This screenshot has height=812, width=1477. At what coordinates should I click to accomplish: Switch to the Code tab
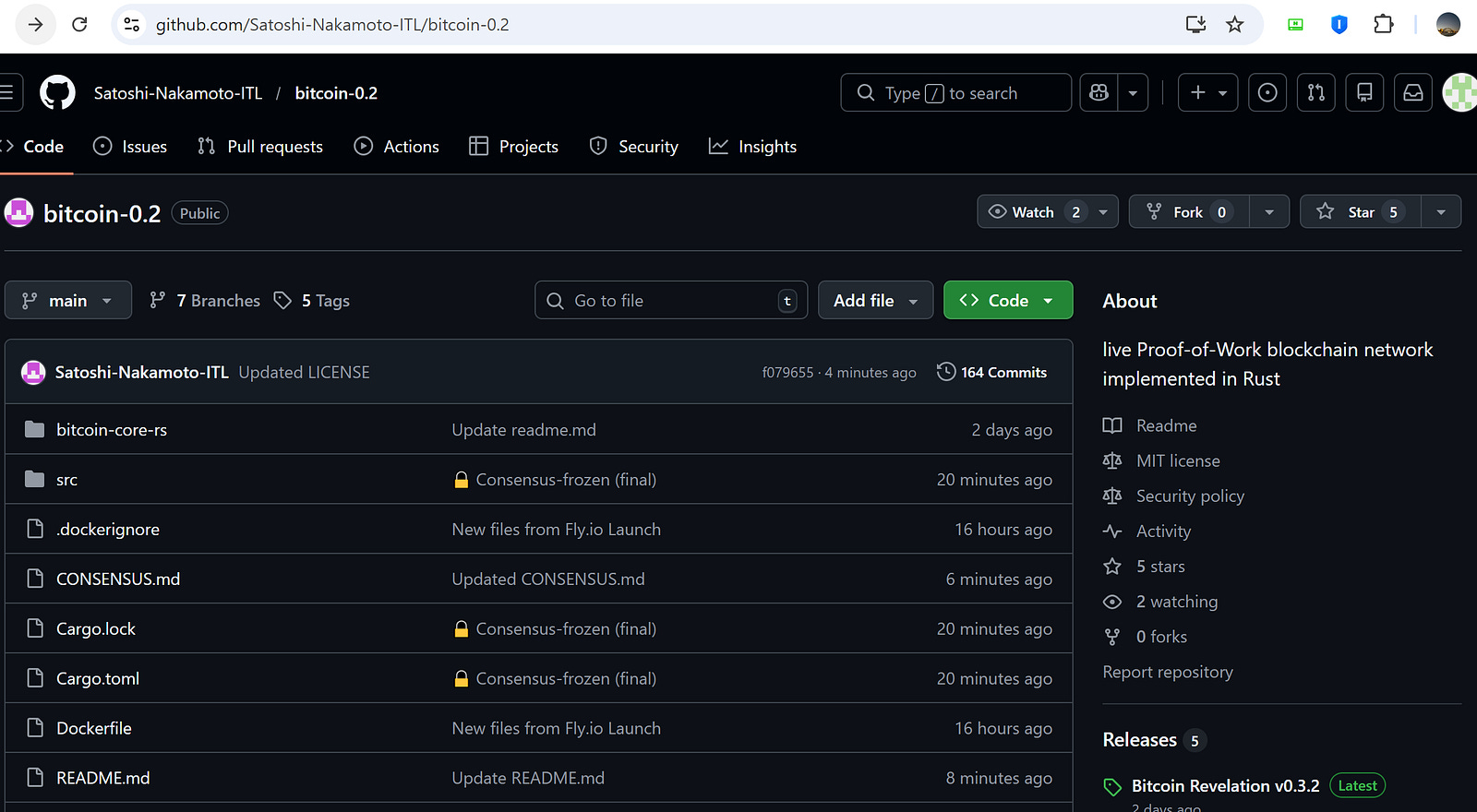[35, 147]
